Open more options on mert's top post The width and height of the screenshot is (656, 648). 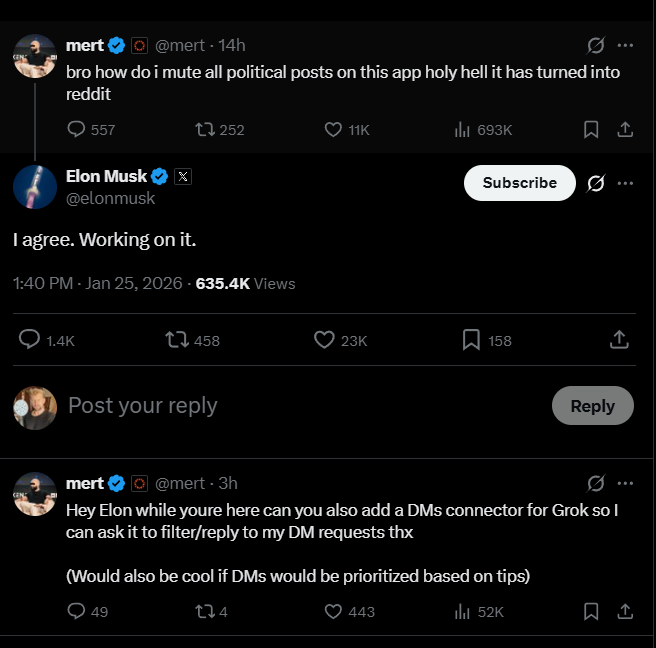(x=625, y=45)
